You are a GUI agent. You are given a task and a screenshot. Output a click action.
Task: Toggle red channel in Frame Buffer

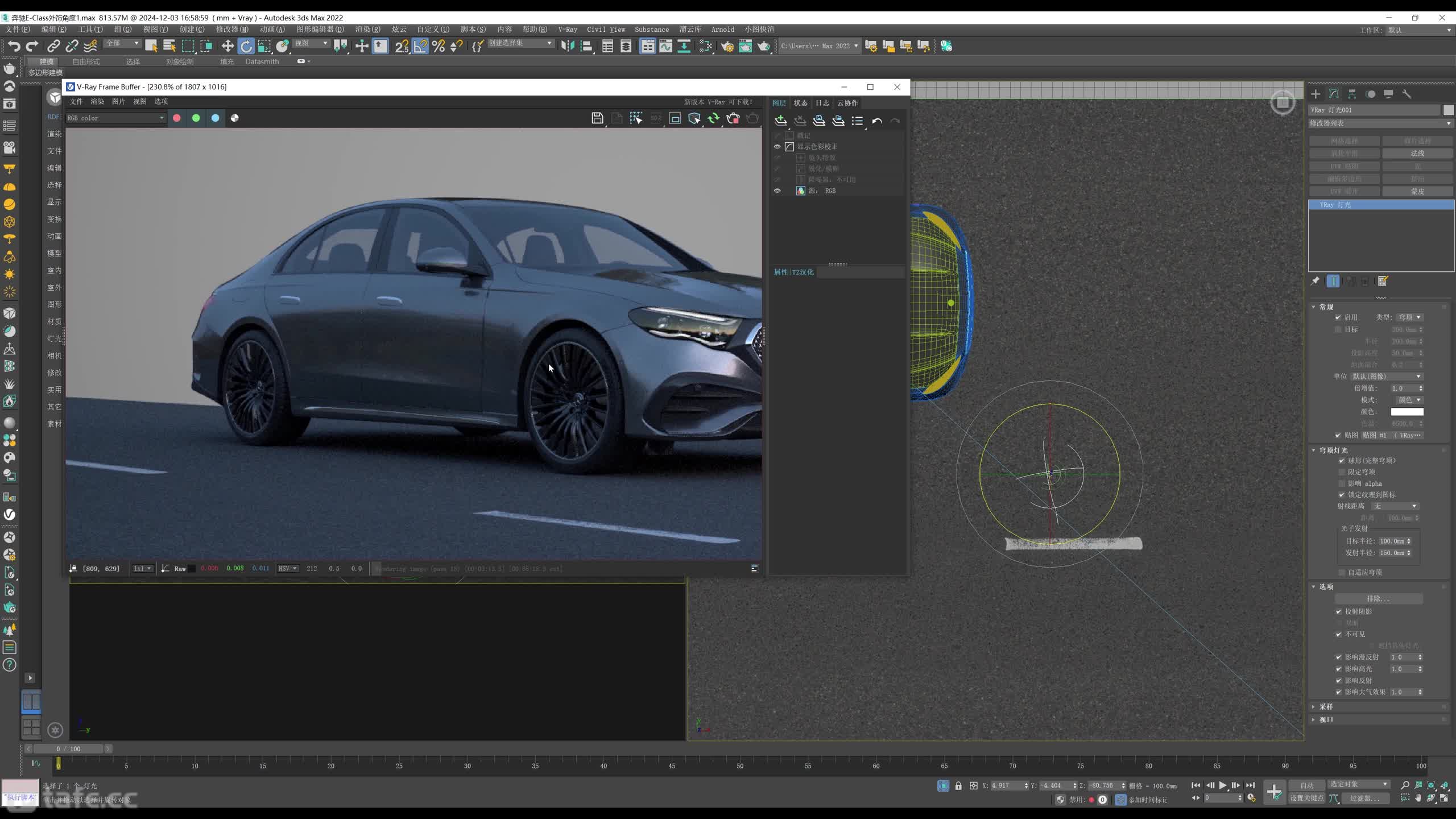coord(177,118)
